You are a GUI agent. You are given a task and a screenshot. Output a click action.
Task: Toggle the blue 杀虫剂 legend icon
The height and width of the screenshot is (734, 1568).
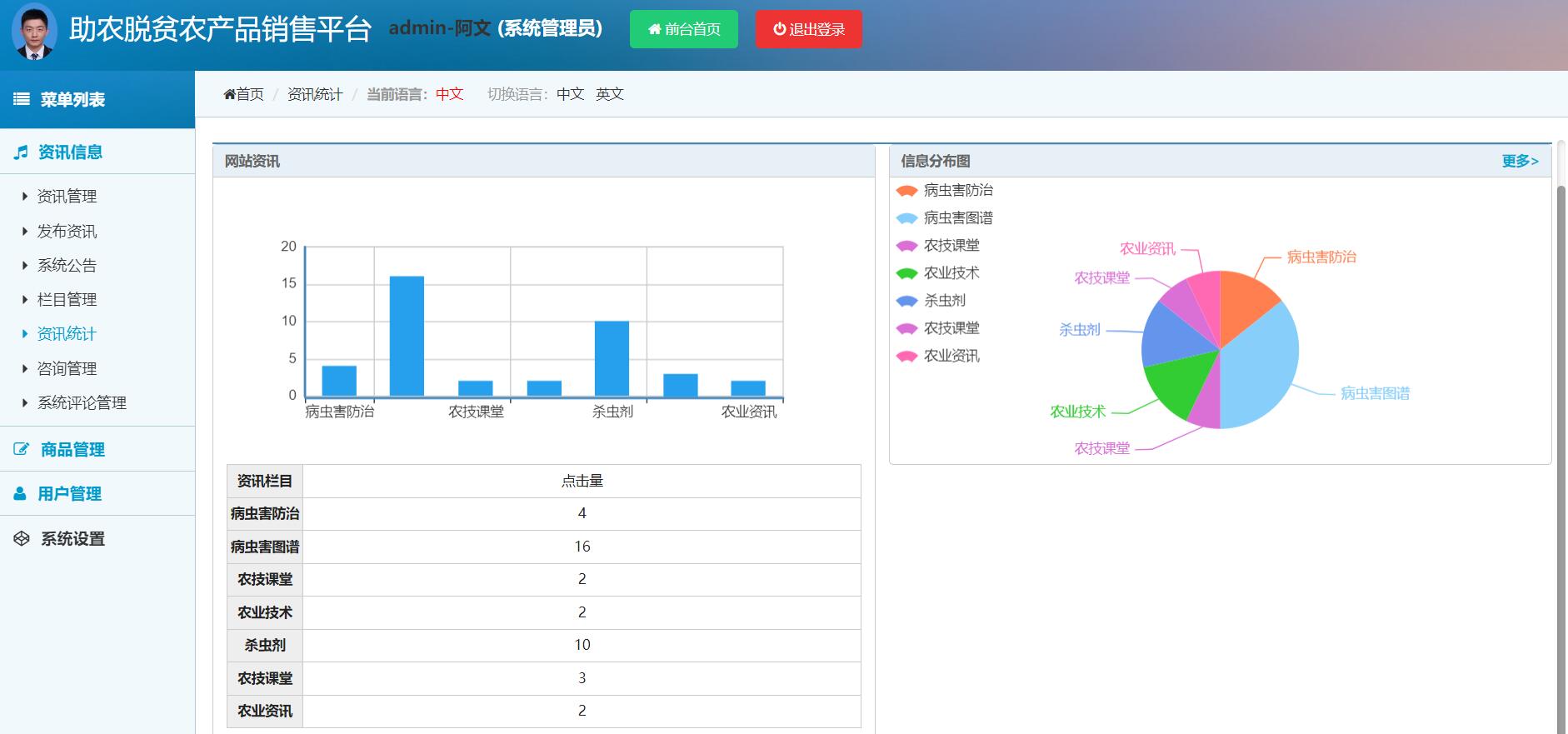906,301
